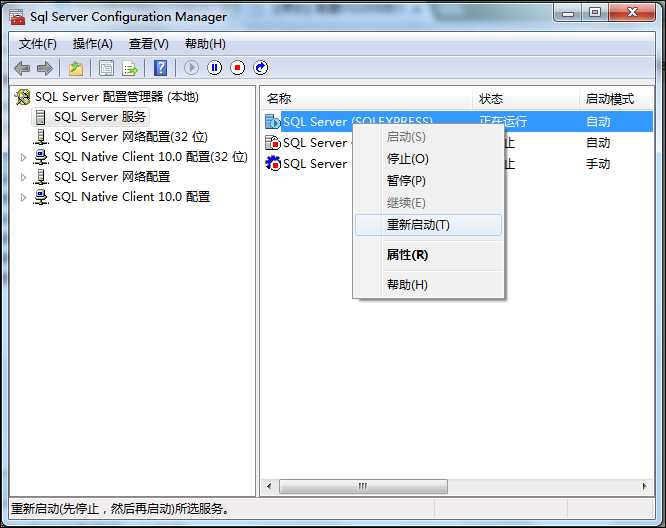Choose 暂停(P) from the context menu
Image resolution: width=666 pixels, height=528 pixels.
pyautogui.click(x=429, y=181)
